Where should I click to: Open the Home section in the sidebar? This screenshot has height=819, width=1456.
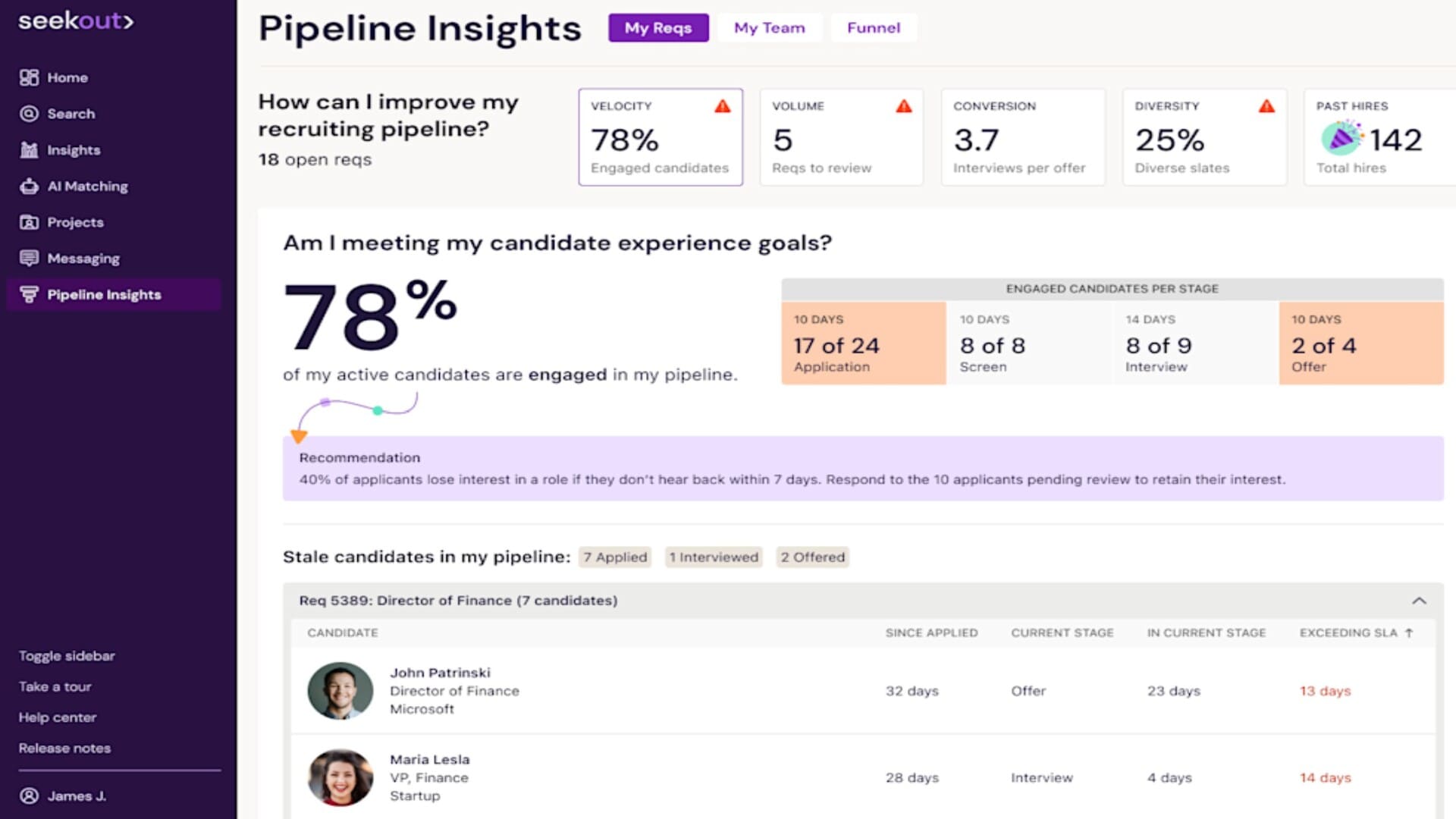pos(67,77)
